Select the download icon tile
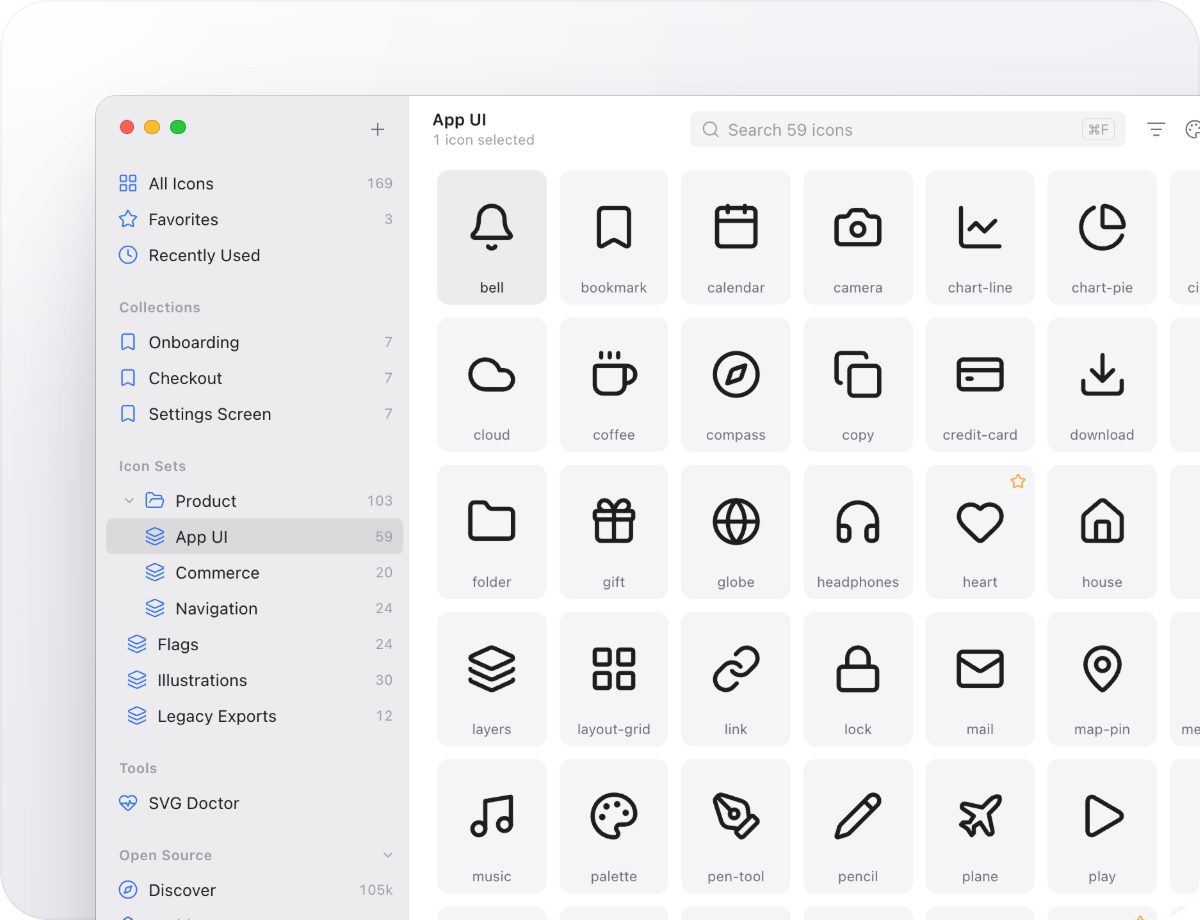 pyautogui.click(x=1102, y=384)
